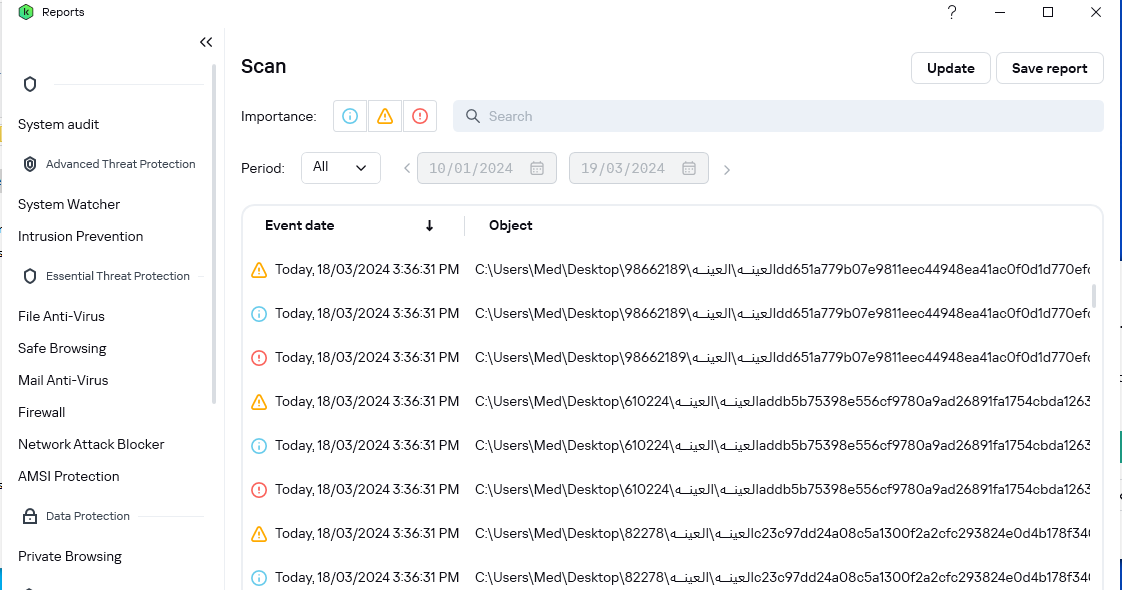Toggle informational events importance filter
This screenshot has height=590, width=1122.
(350, 116)
